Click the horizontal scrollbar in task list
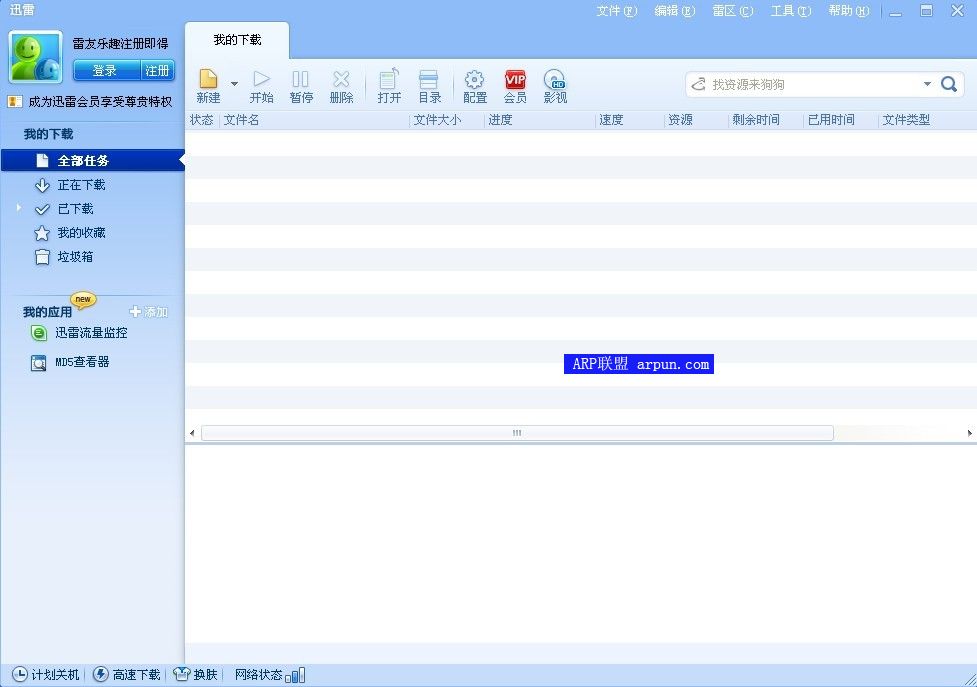 [517, 433]
